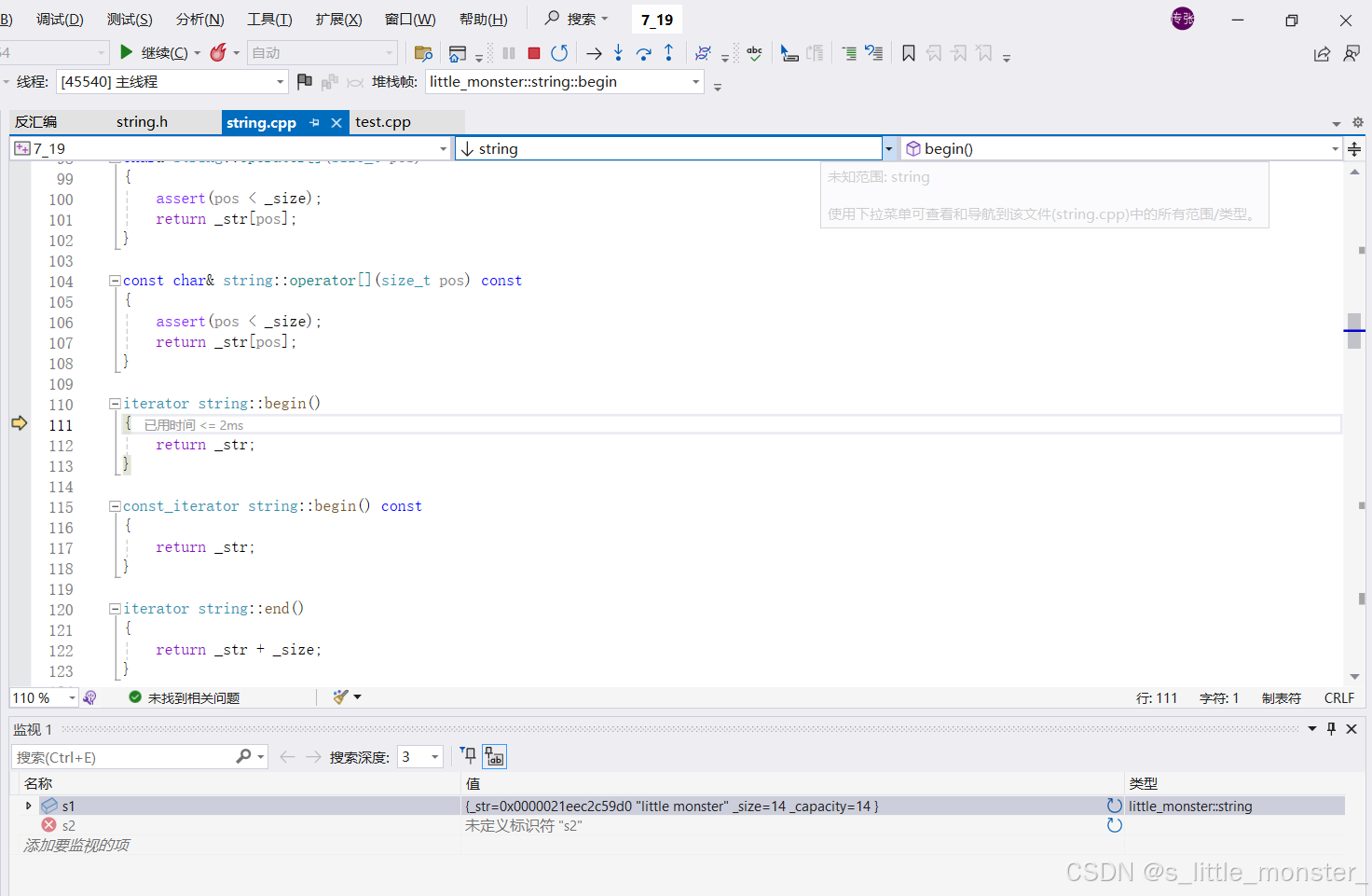This screenshot has width=1372, height=896.
Task: Open the 帮助(H) menu
Action: (x=483, y=20)
